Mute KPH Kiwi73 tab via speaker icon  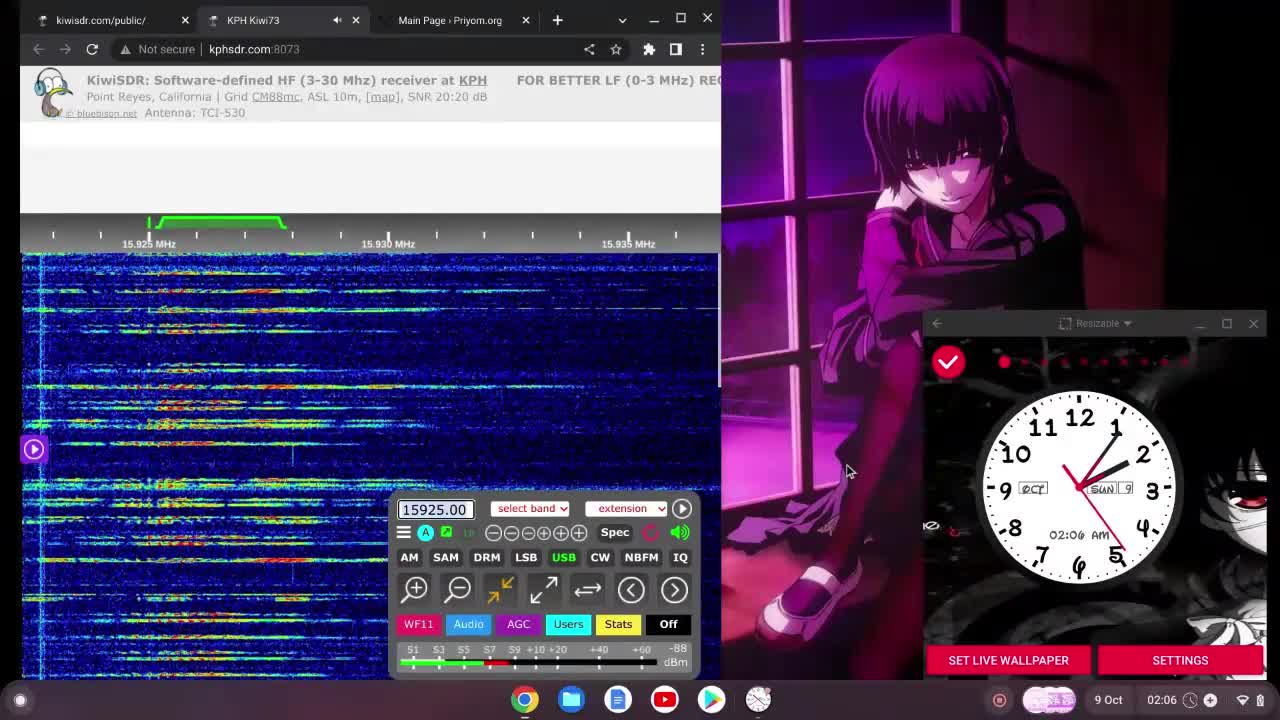[337, 20]
